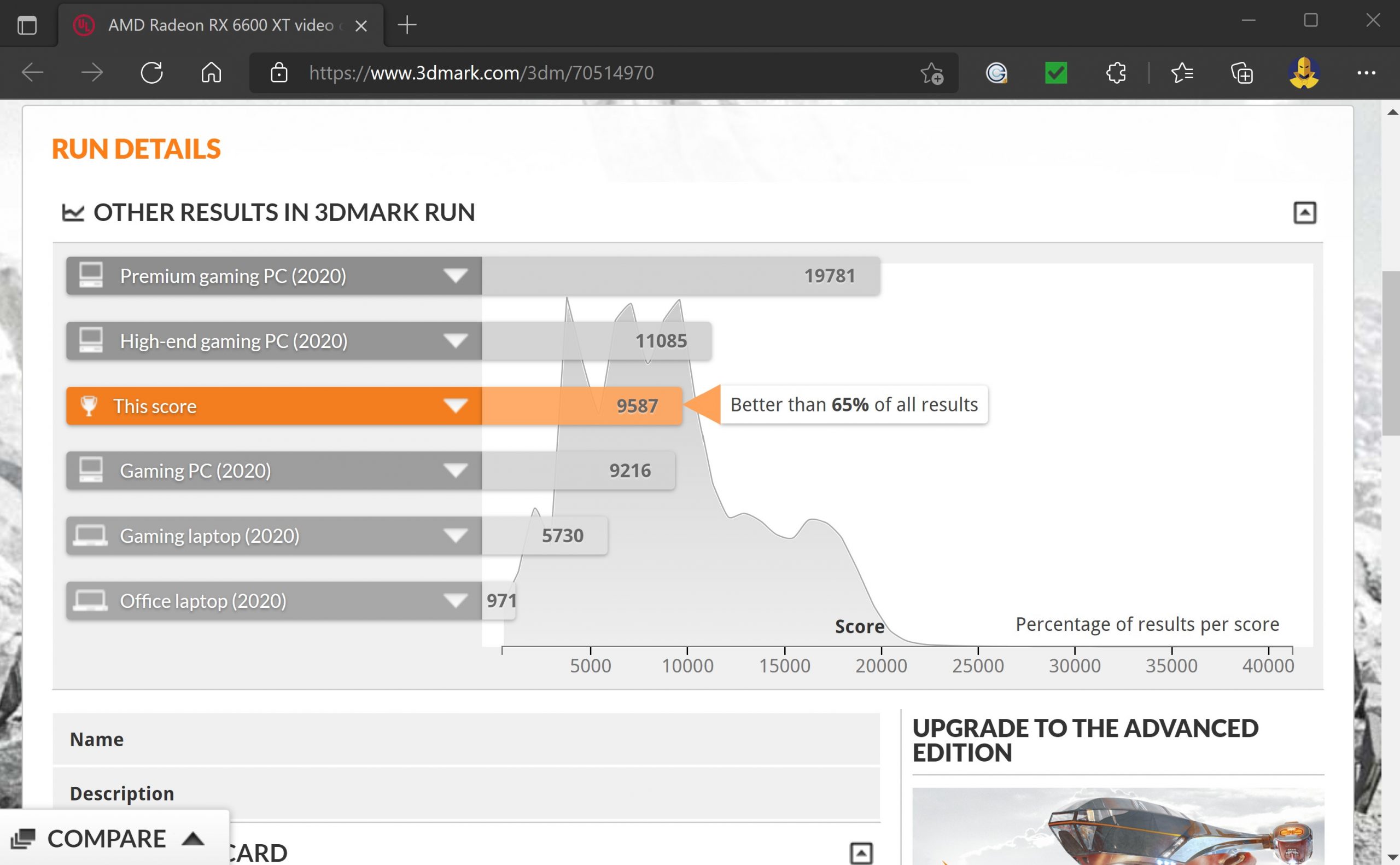The width and height of the screenshot is (1400, 865).
Task: Collapse Other Results in 3DMark Run section
Action: pyautogui.click(x=1304, y=213)
